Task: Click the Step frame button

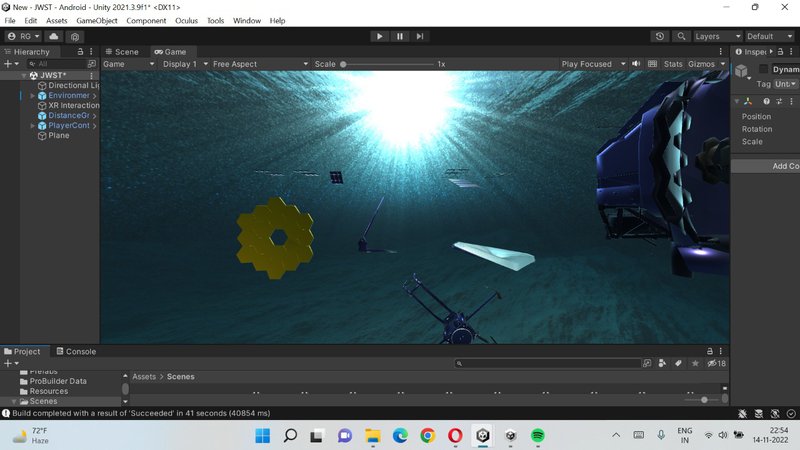Action: (x=420, y=36)
